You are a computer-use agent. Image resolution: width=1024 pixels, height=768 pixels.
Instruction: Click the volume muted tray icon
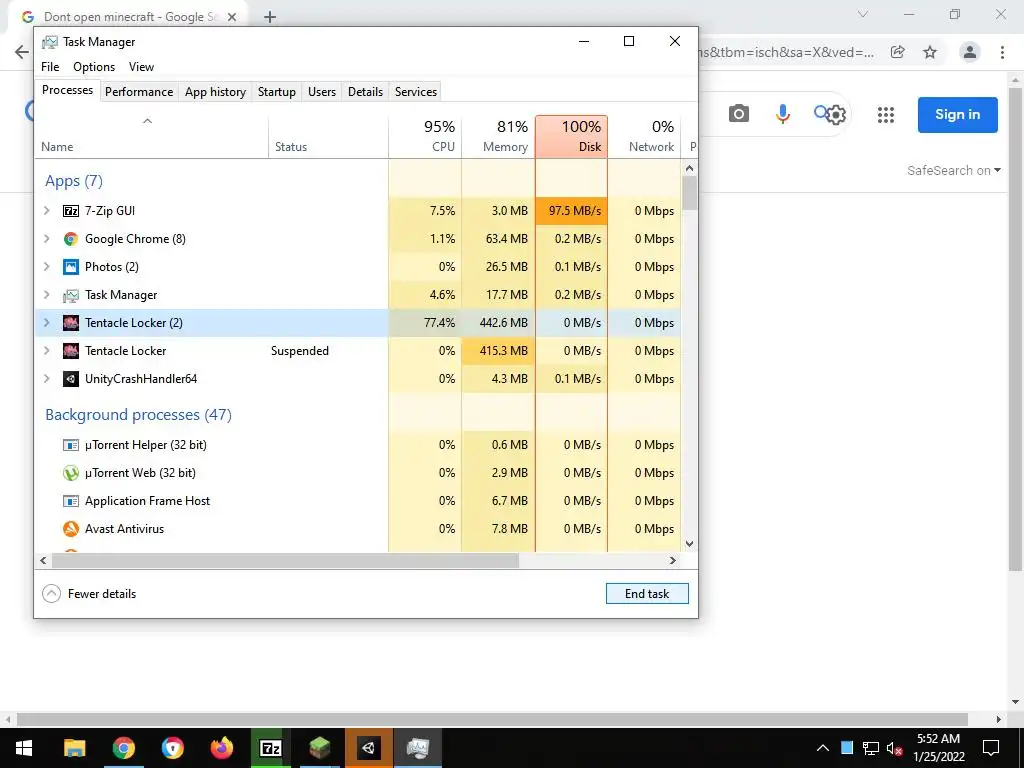(x=895, y=748)
